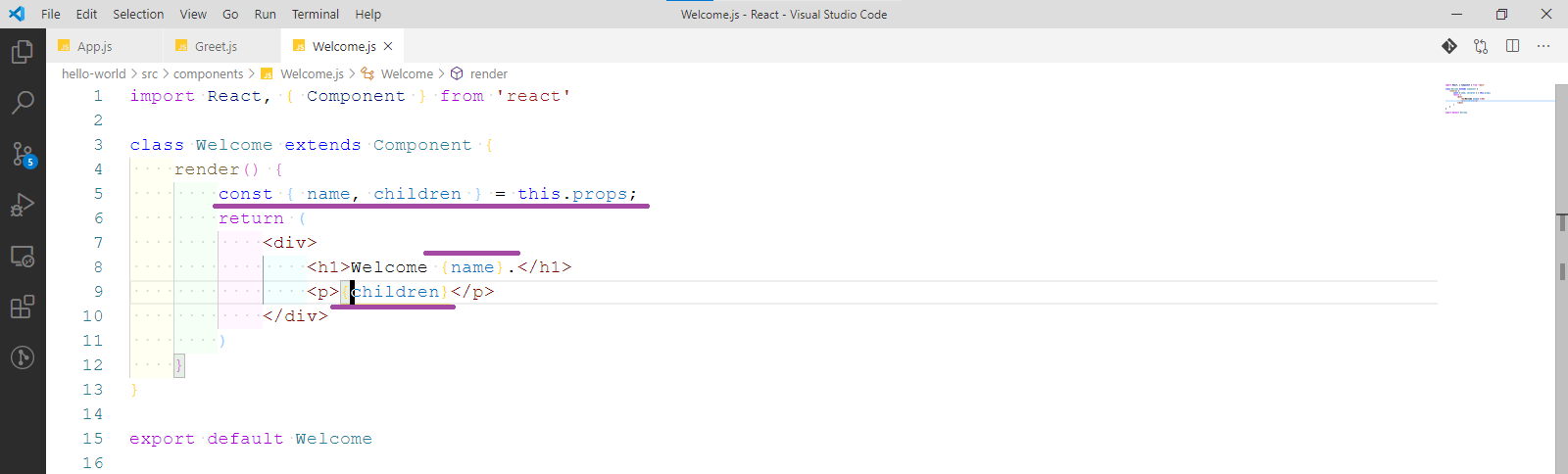Open the File menu

(x=51, y=14)
